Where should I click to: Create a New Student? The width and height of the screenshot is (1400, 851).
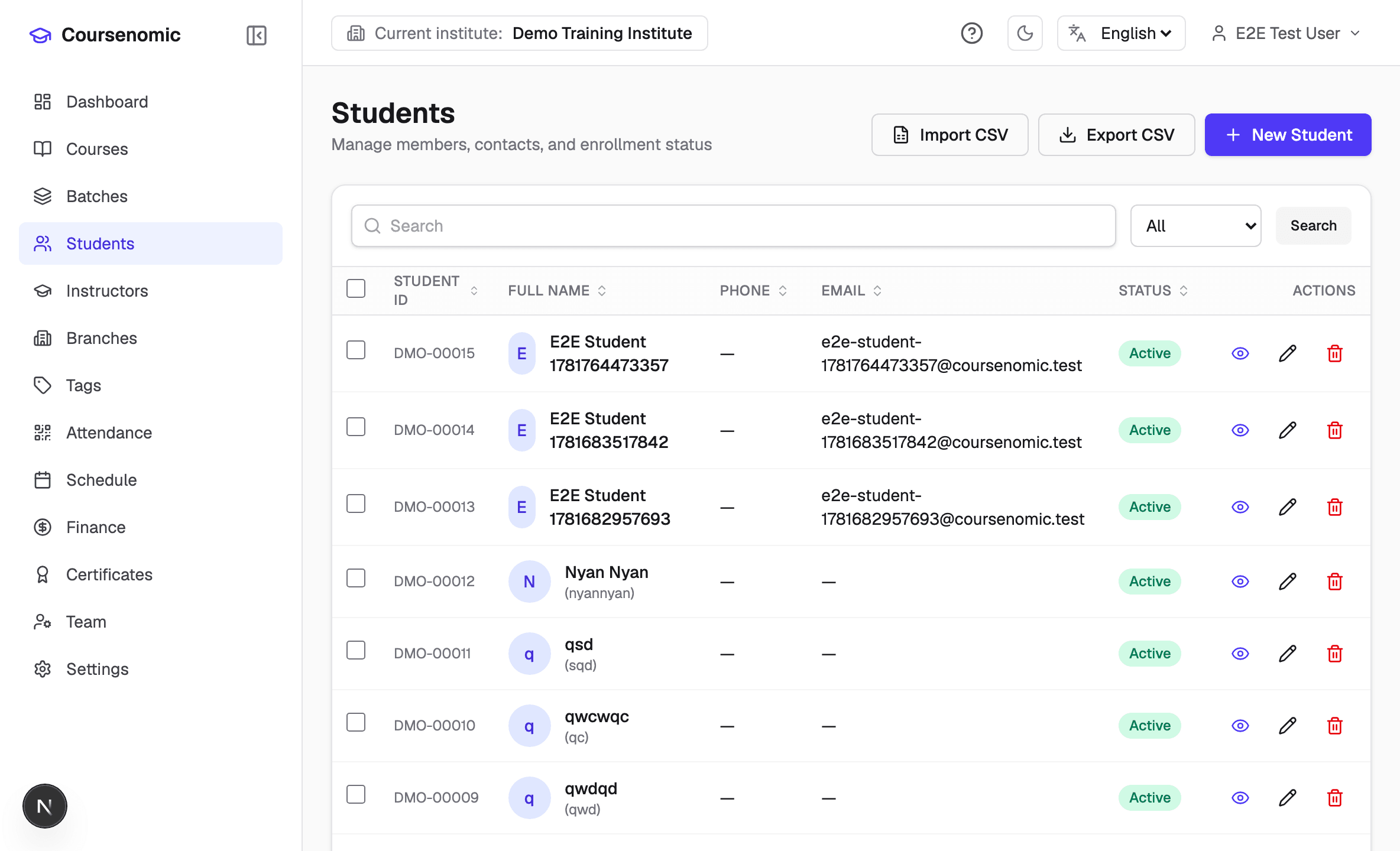click(x=1288, y=135)
